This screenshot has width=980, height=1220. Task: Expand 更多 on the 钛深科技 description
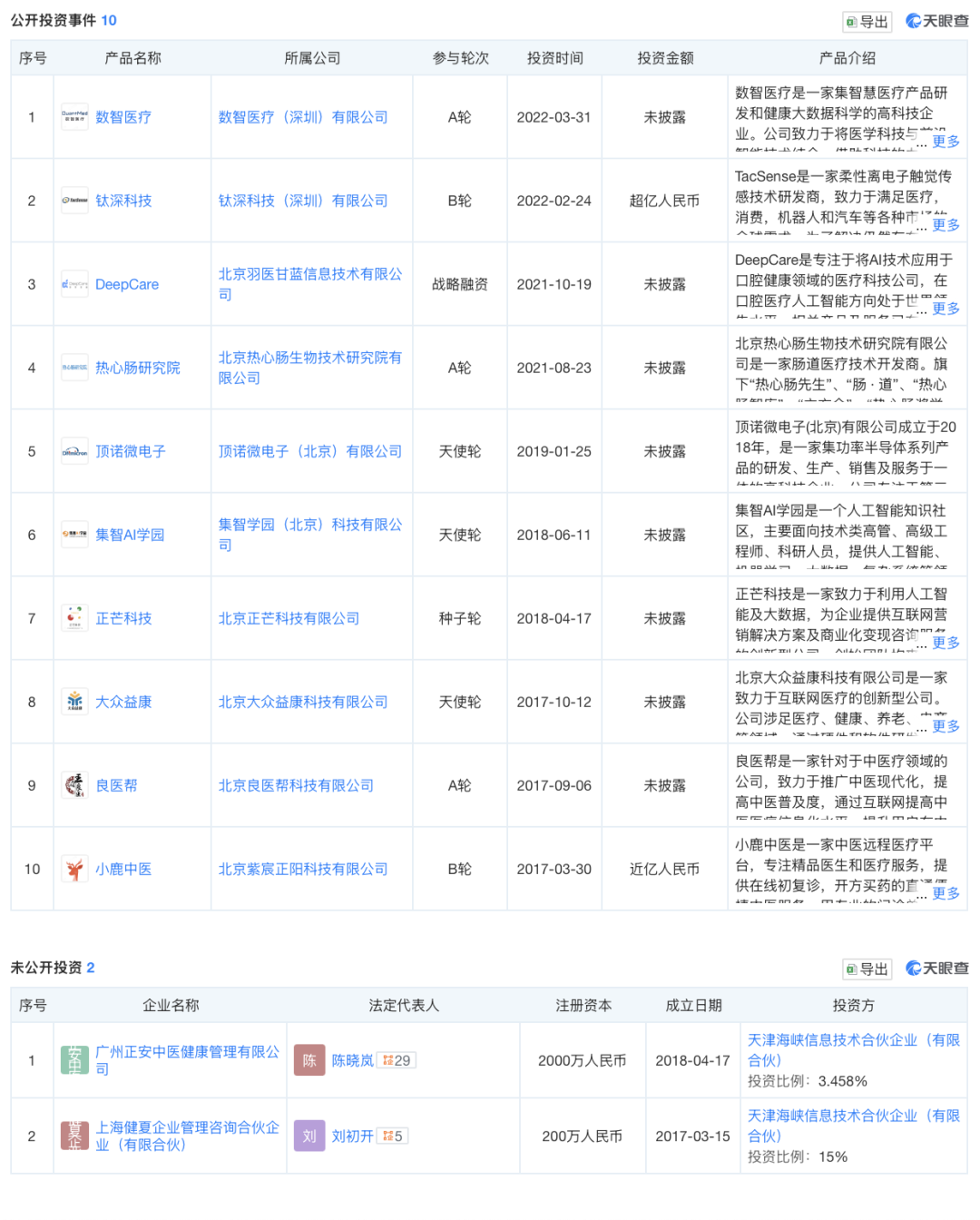tap(946, 225)
